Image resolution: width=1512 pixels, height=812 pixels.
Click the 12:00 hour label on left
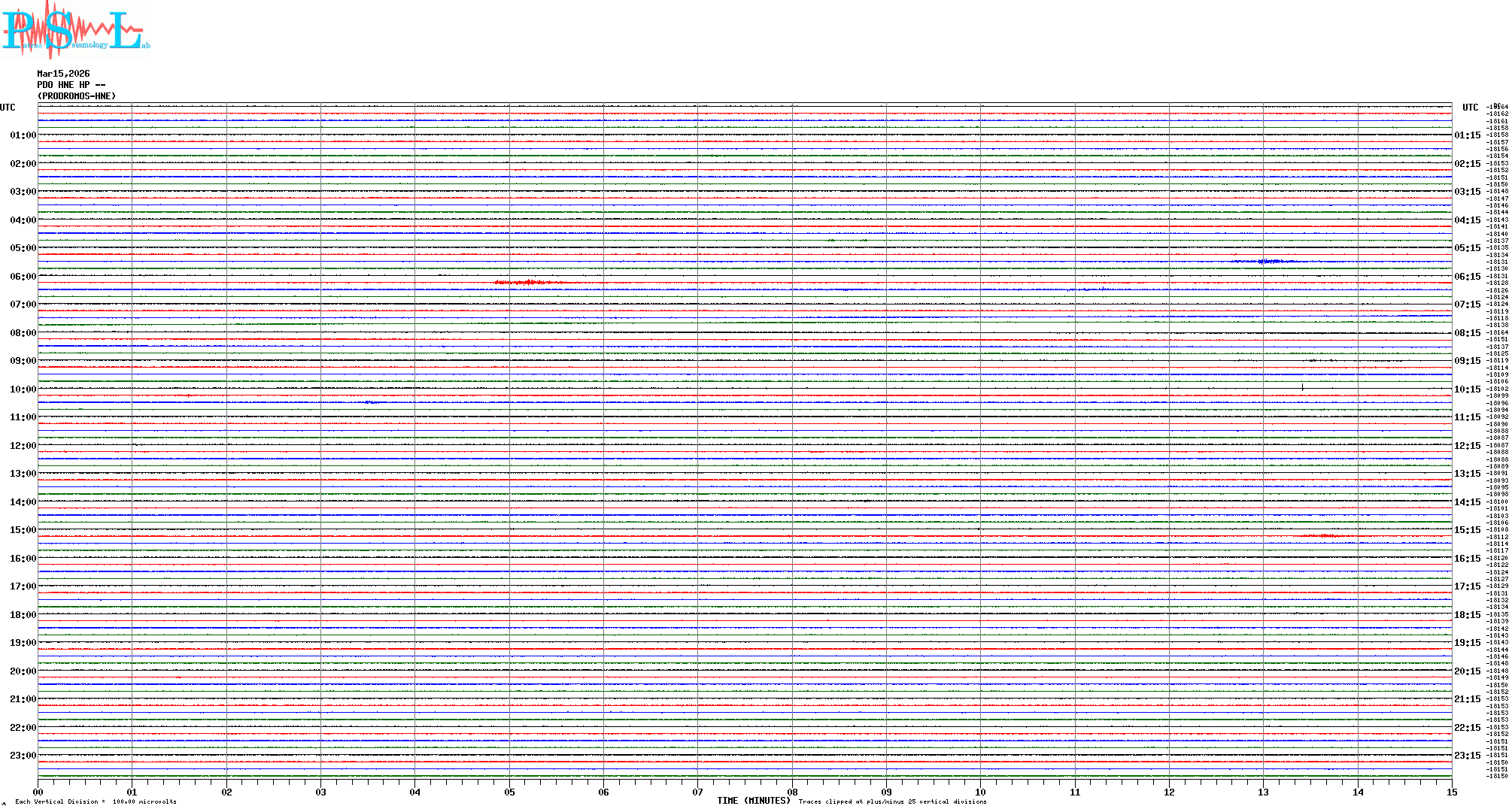[x=23, y=446]
